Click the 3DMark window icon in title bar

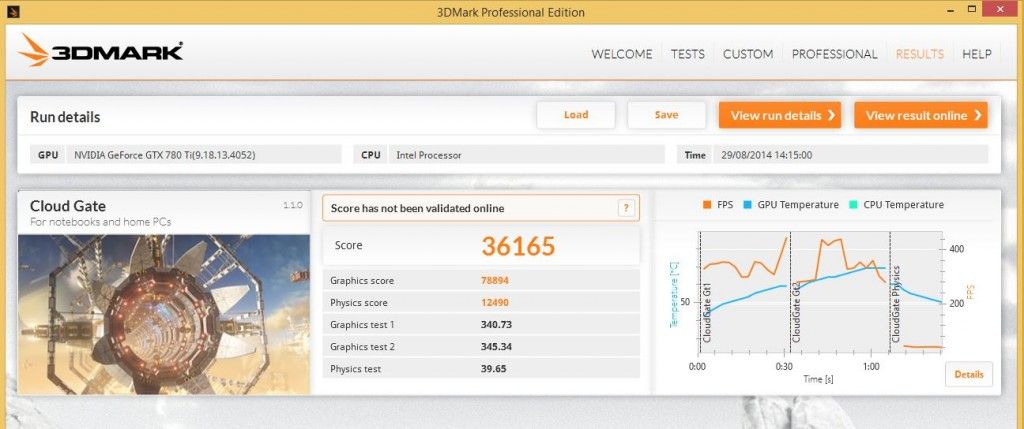(12, 11)
